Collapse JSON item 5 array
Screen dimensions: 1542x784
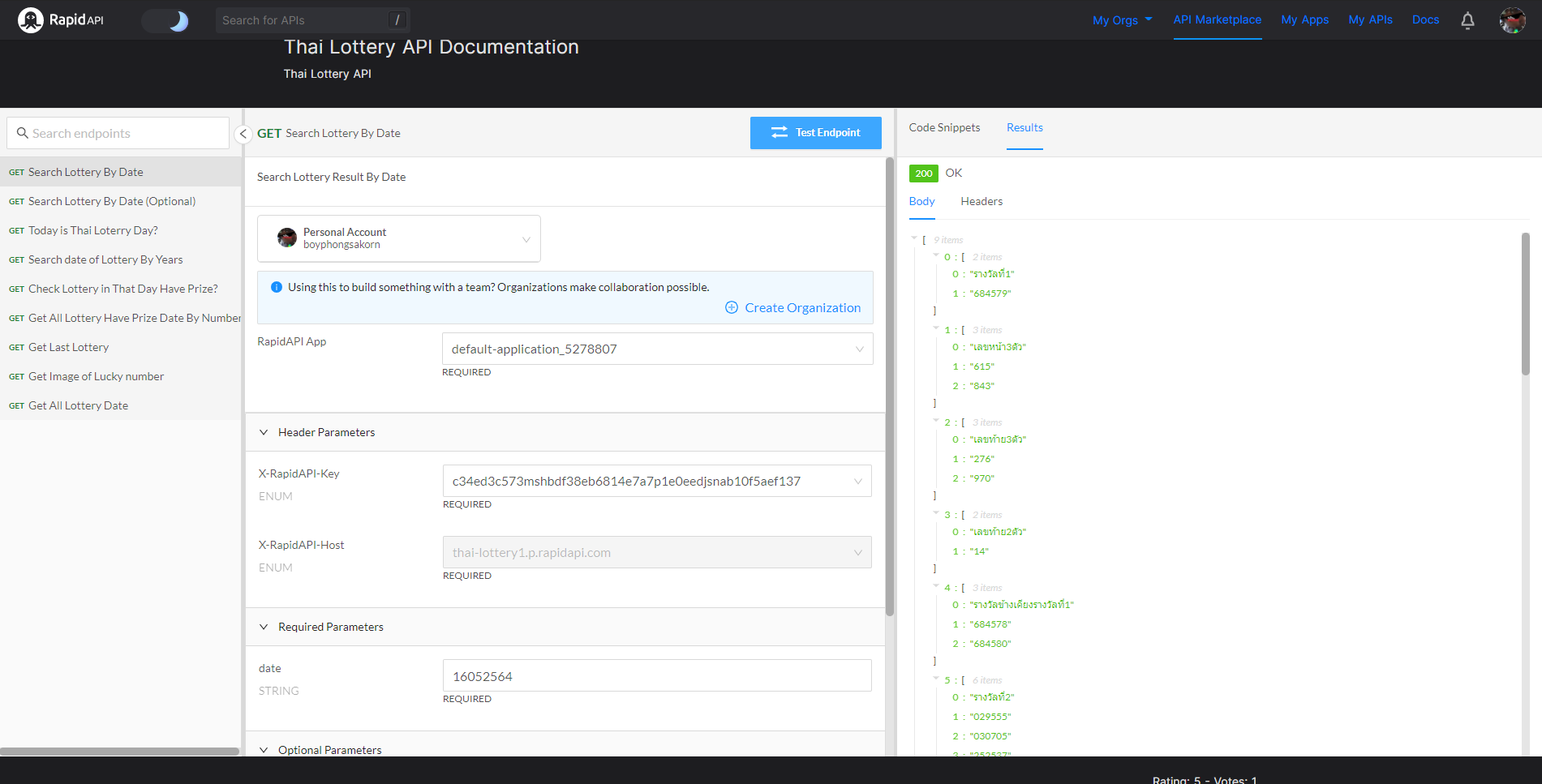[x=935, y=679]
